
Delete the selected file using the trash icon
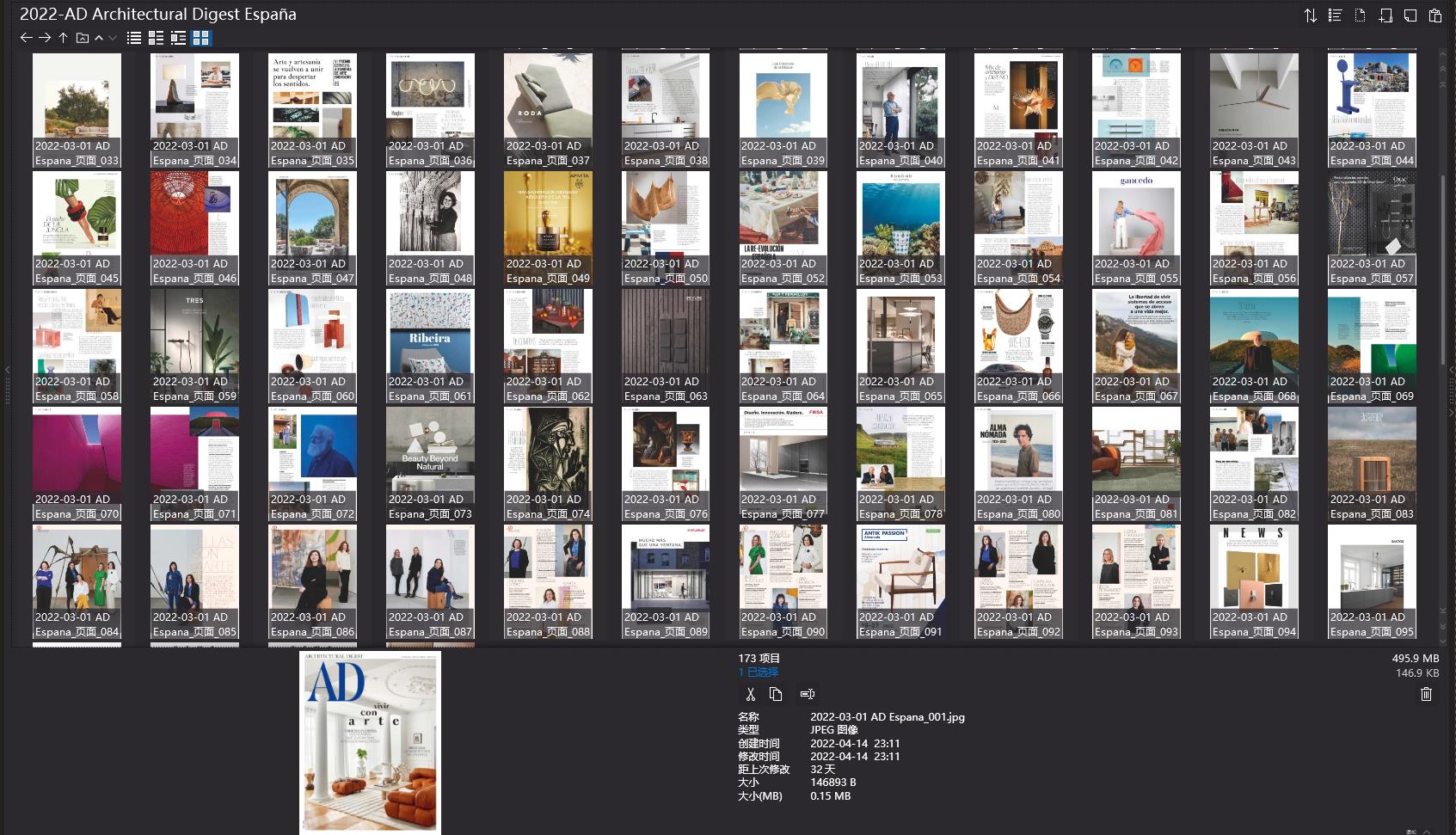pyautogui.click(x=1426, y=694)
